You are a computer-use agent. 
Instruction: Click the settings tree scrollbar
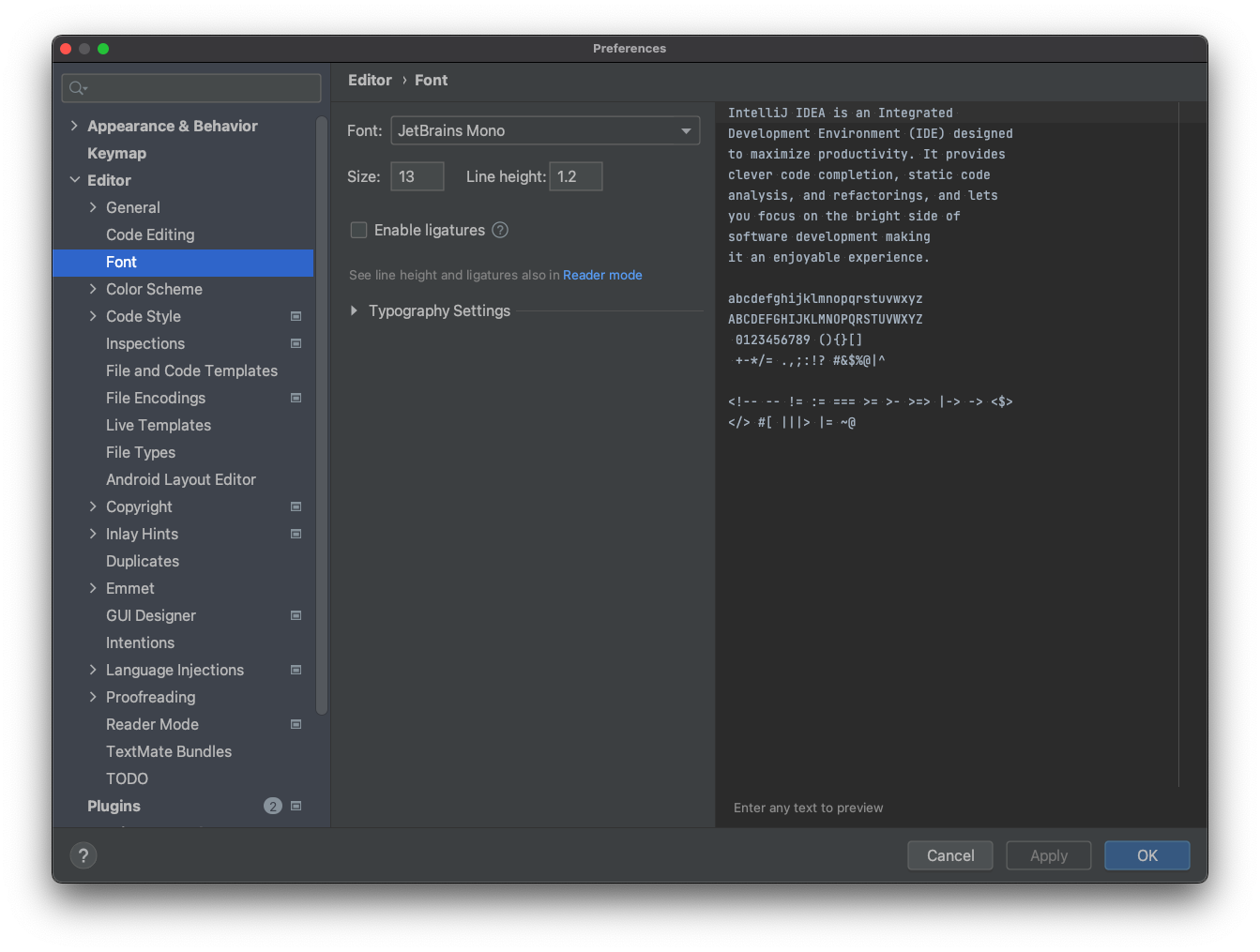click(322, 415)
